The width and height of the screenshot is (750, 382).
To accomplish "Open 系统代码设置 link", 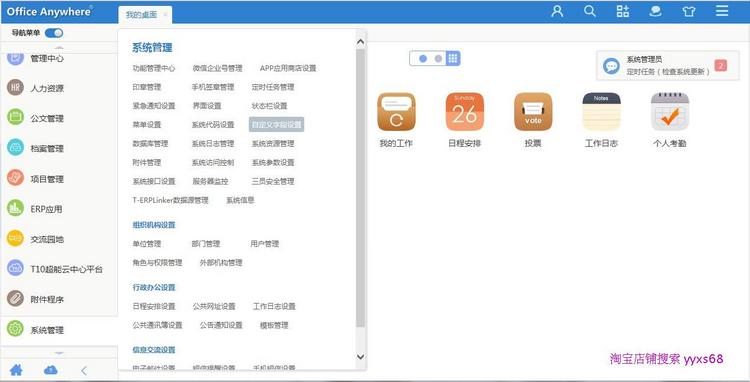I will click(213, 125).
